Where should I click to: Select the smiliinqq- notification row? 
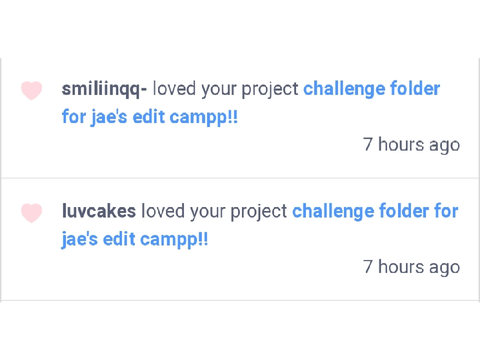[x=240, y=118]
